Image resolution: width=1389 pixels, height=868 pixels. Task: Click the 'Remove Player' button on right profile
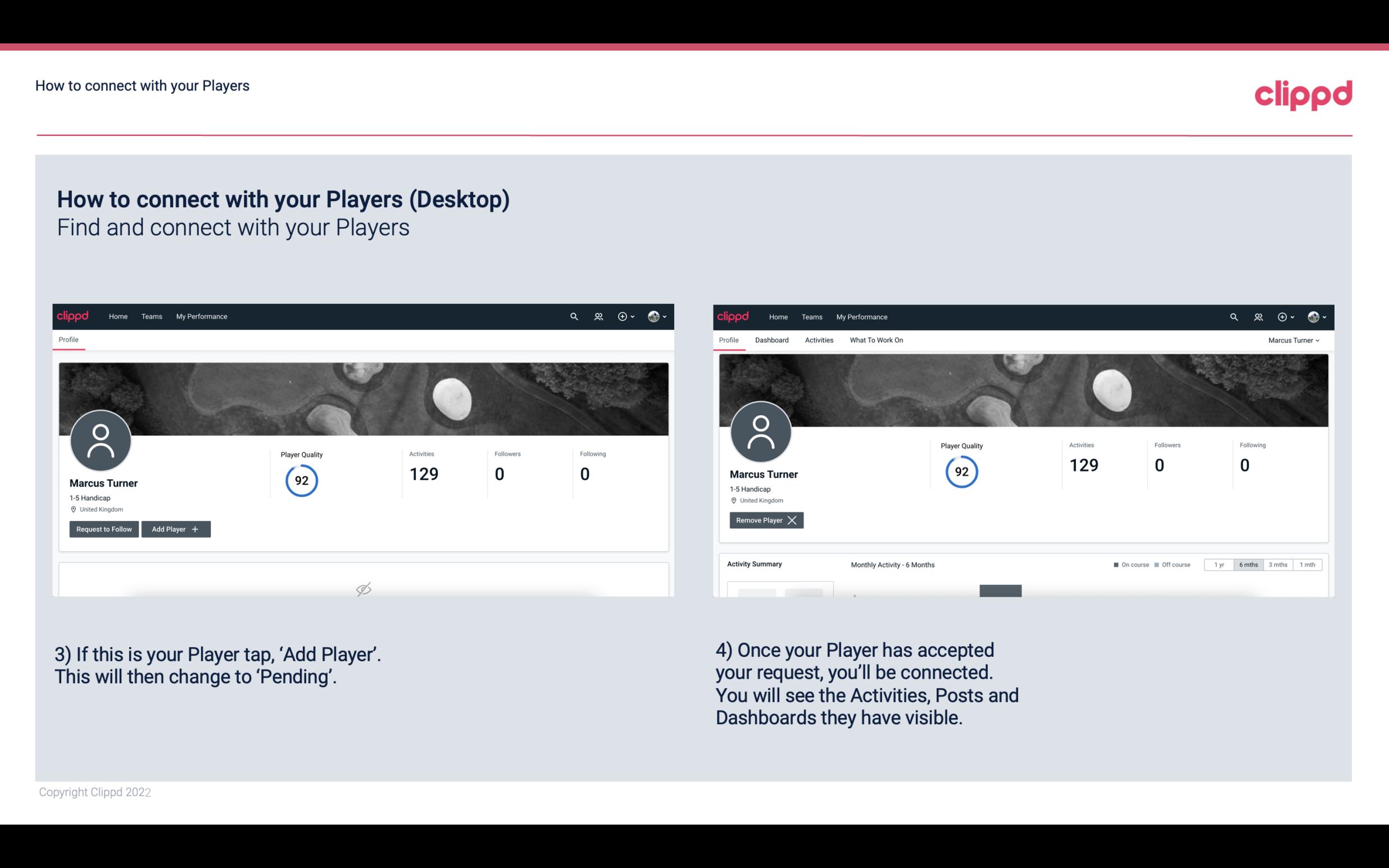[764, 520]
